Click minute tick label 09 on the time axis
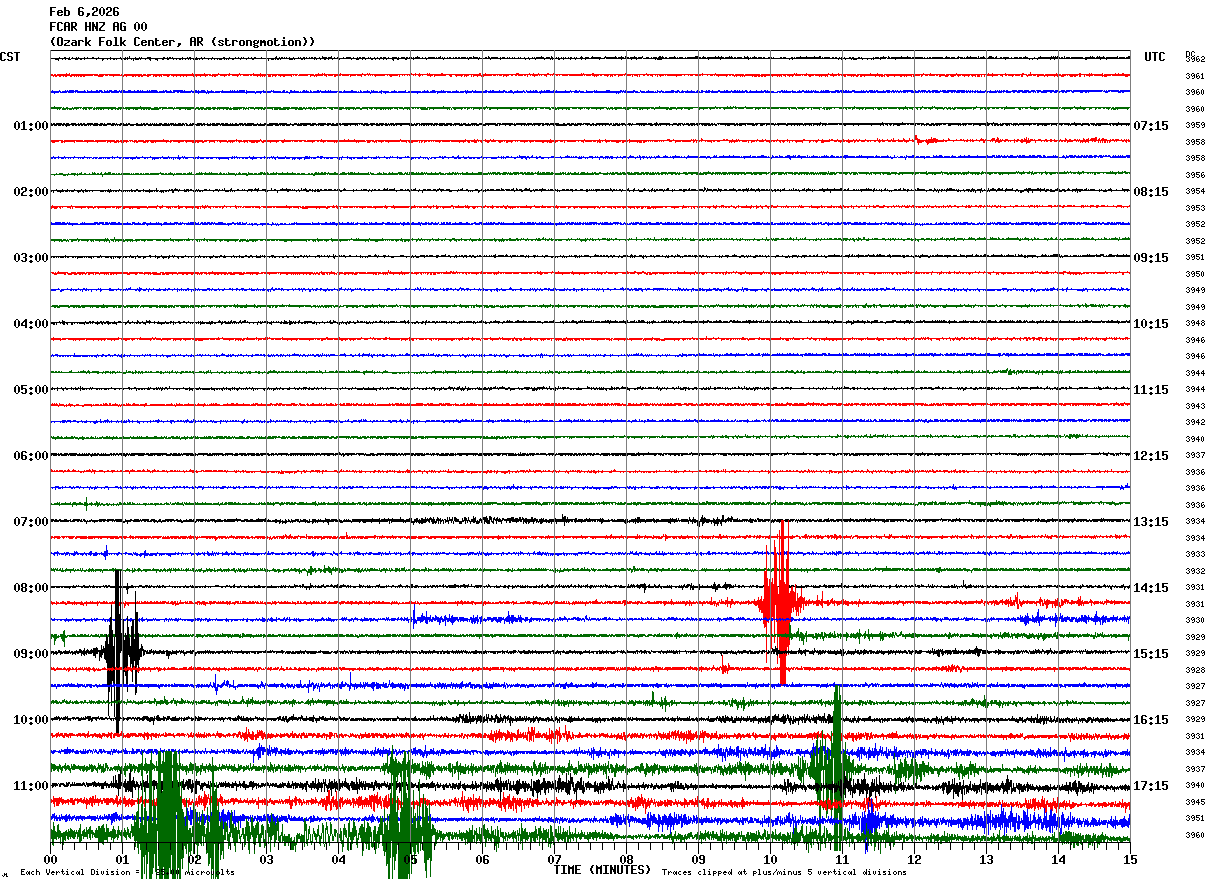The image size is (1210, 886). (x=698, y=860)
